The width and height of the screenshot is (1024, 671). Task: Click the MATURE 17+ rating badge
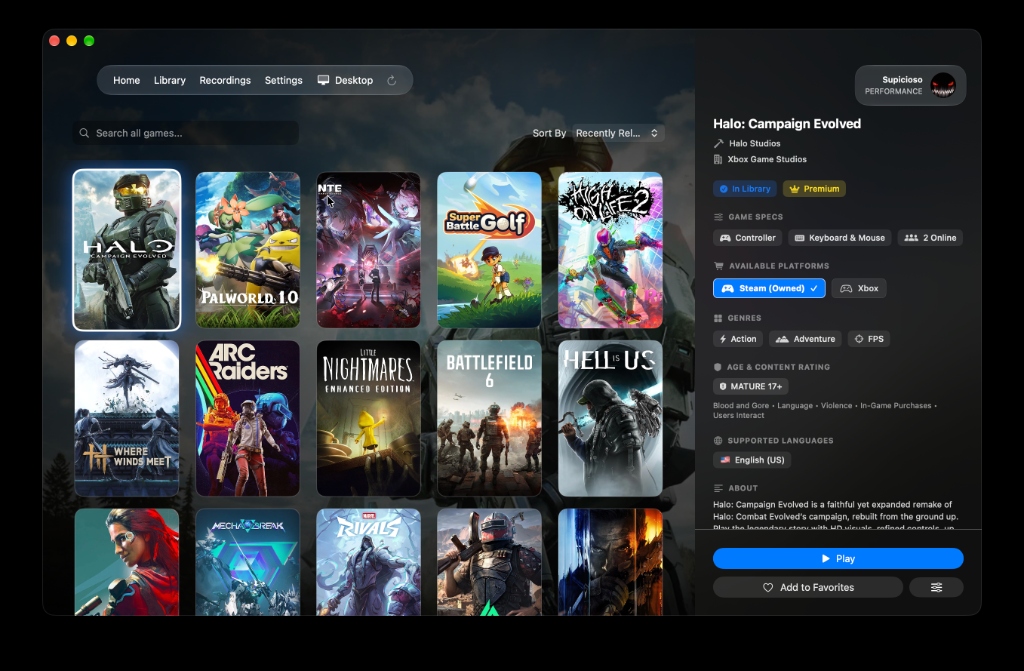click(750, 386)
